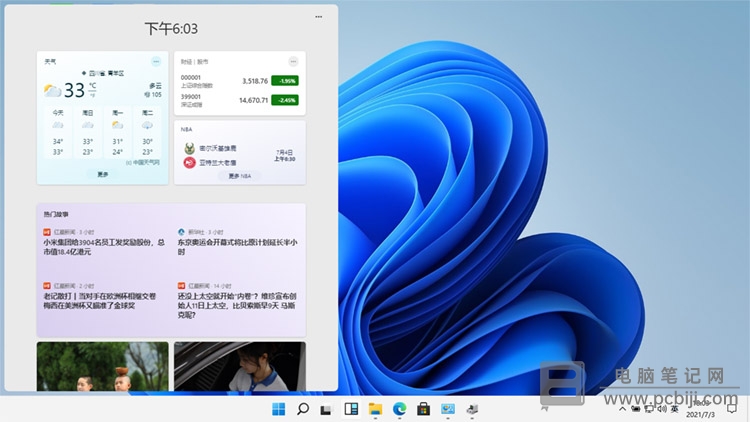The width and height of the screenshot is (750, 422).
Task: Open news photo of children outdoors
Action: (102, 366)
